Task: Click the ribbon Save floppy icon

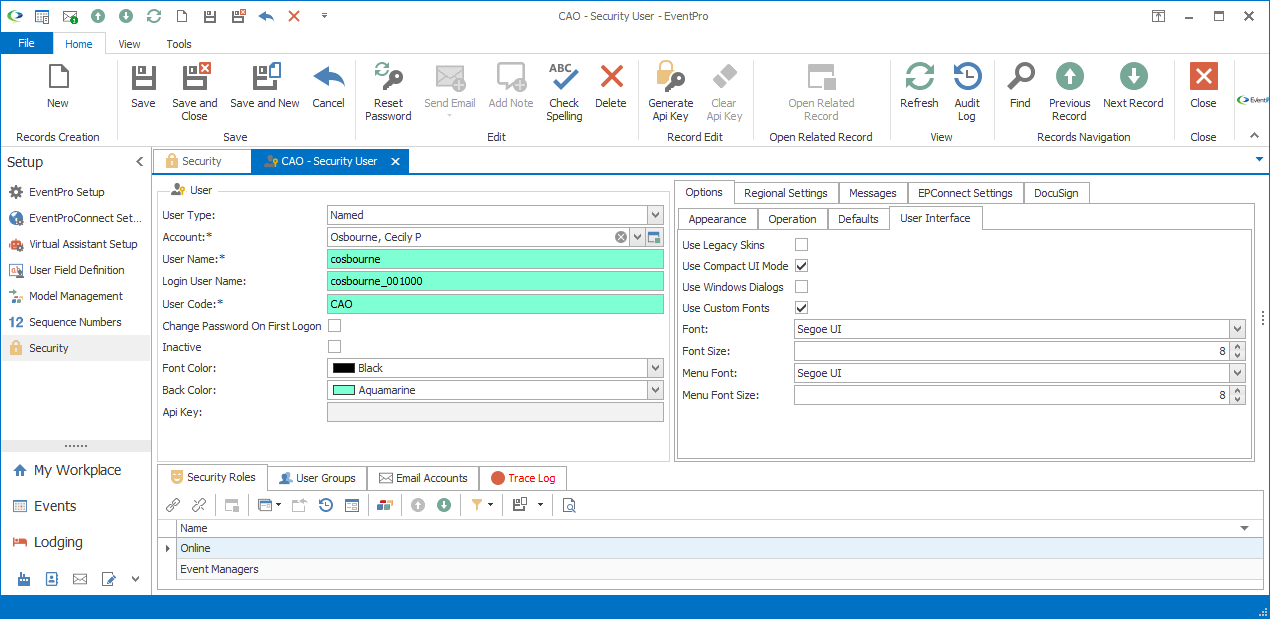Action: 143,78
